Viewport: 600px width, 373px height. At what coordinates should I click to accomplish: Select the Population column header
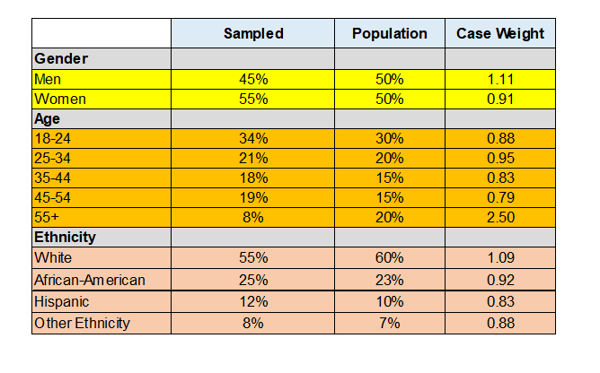click(390, 33)
